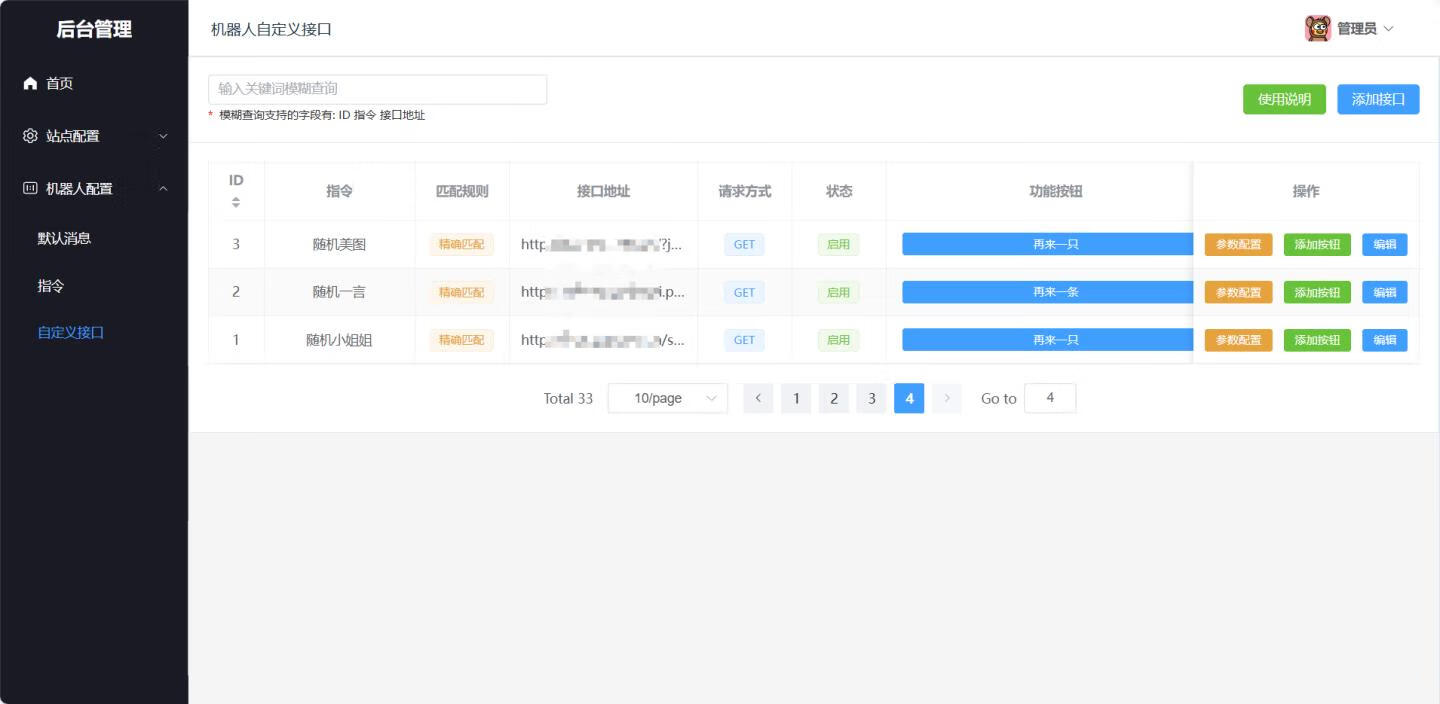Open the 默认消息 menu item
The width and height of the screenshot is (1440, 704).
[65, 238]
